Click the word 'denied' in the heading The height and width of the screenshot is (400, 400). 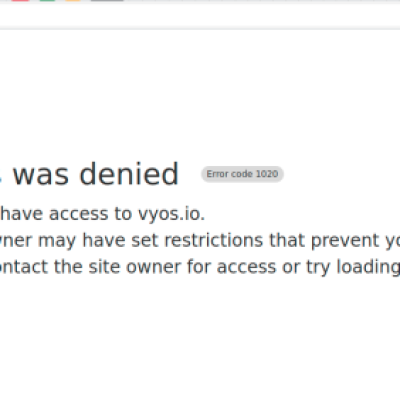coord(129,174)
